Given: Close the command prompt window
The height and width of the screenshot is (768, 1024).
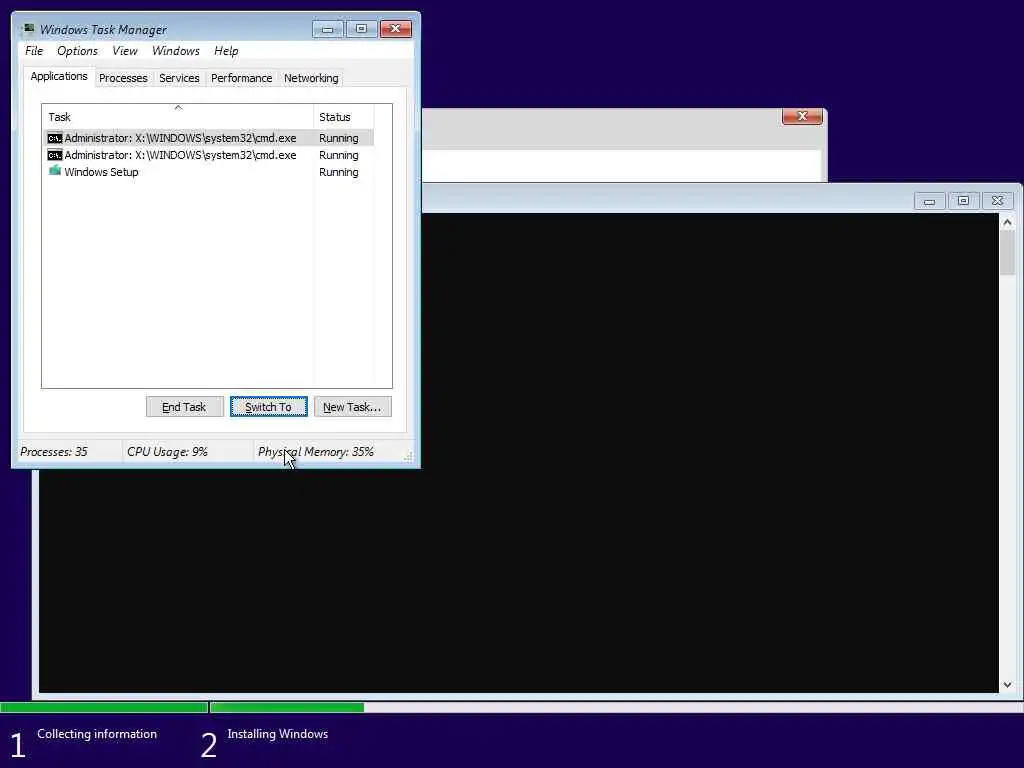Looking at the screenshot, I should 997,201.
